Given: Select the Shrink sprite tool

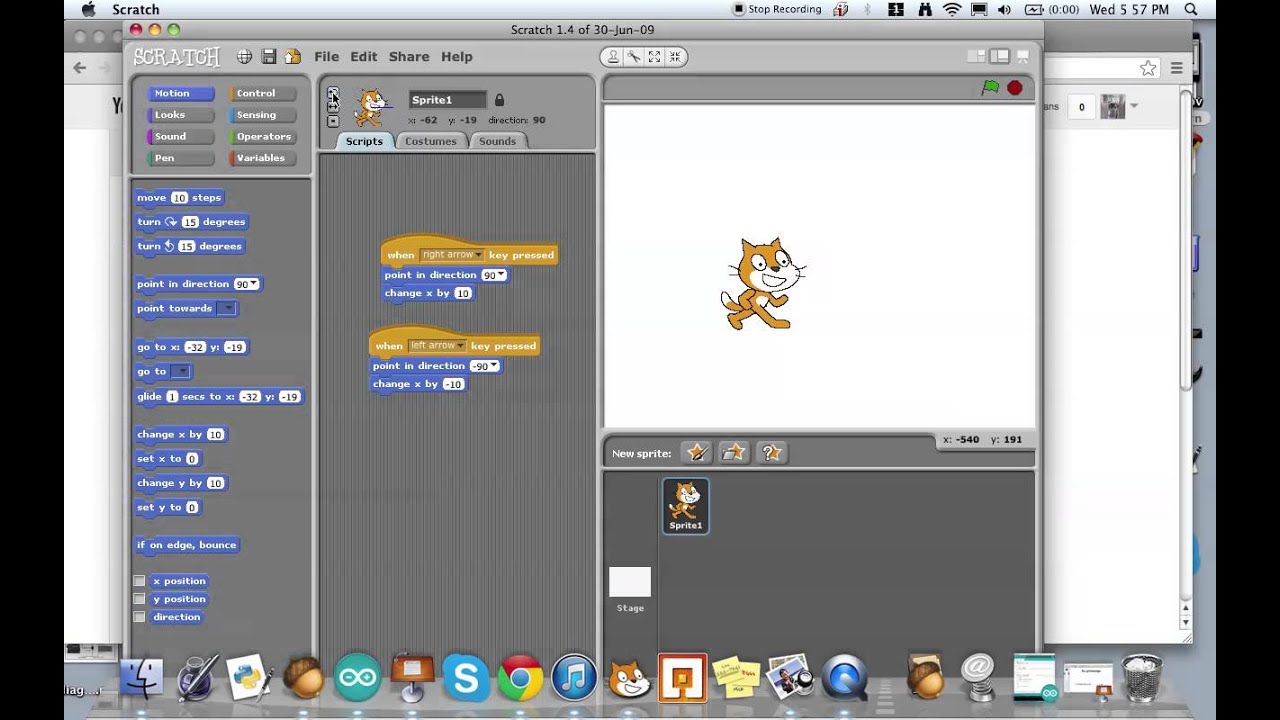Looking at the screenshot, I should [x=675, y=57].
